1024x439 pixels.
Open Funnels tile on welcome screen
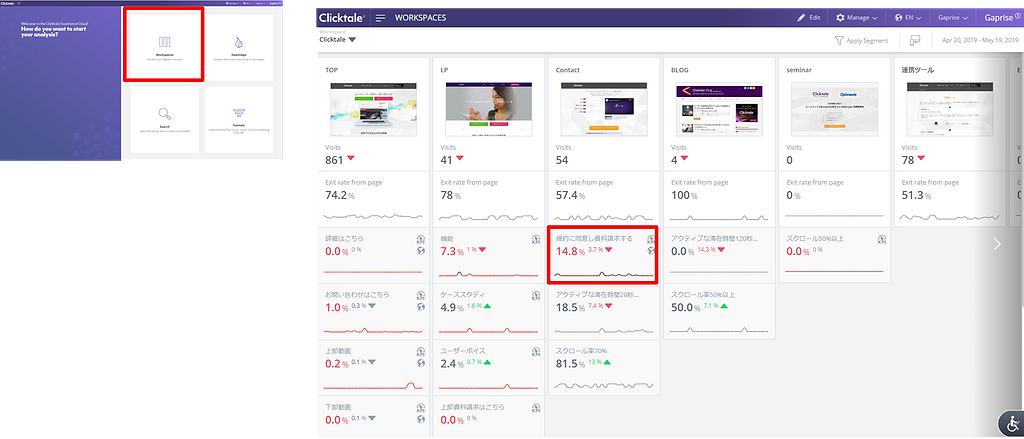click(238, 120)
